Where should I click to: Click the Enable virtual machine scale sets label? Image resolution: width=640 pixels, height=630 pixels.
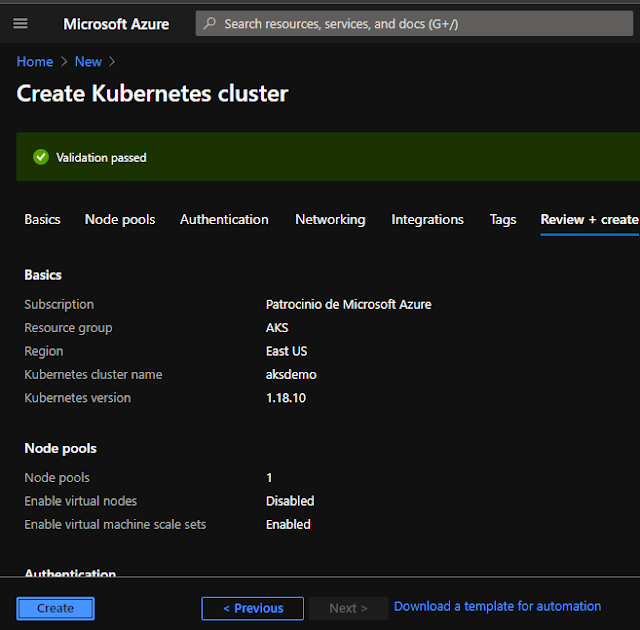coord(115,524)
